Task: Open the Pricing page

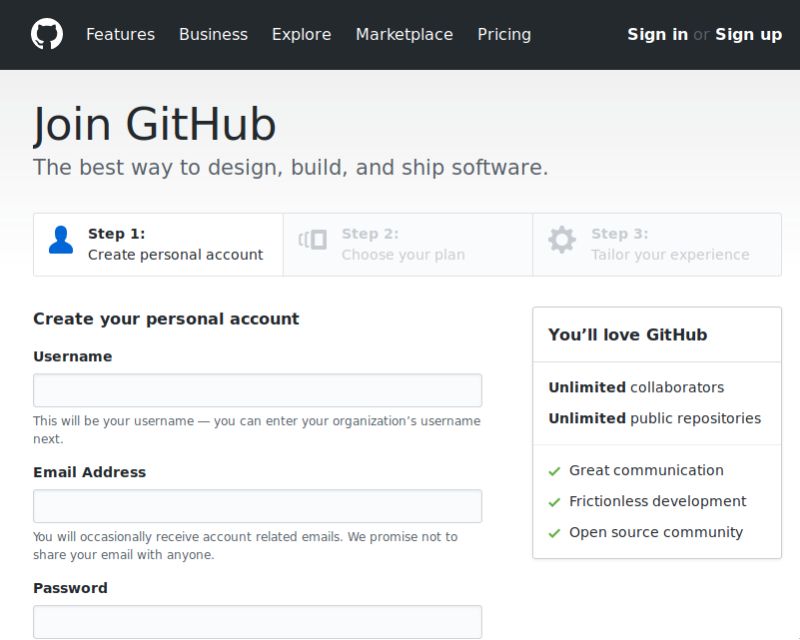Action: click(504, 34)
